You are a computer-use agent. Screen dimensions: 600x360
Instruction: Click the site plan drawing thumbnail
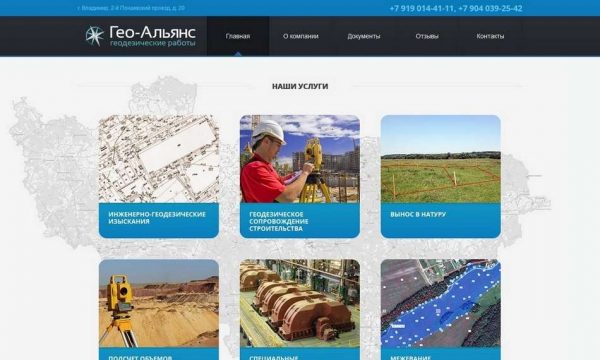(x=159, y=159)
